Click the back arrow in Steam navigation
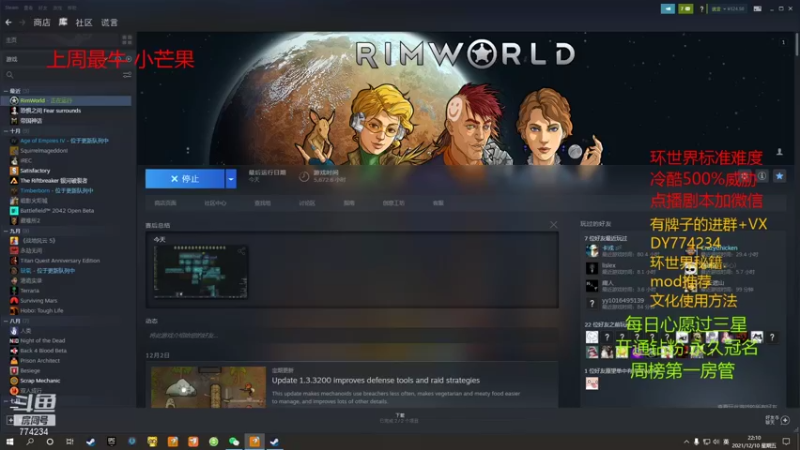This screenshot has width=800, height=450. pyautogui.click(x=8, y=22)
